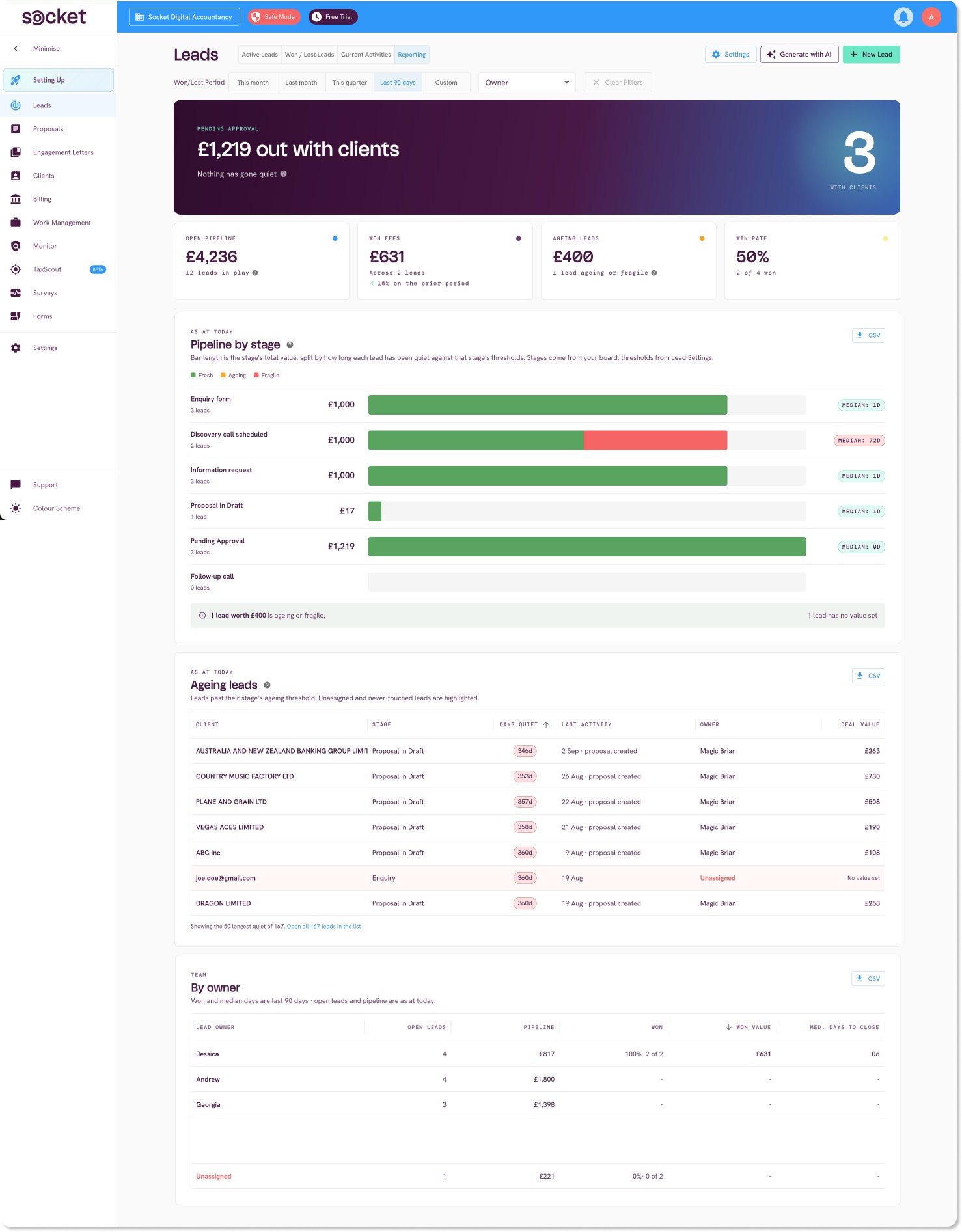Click the Win Rate 50% card

click(x=812, y=262)
